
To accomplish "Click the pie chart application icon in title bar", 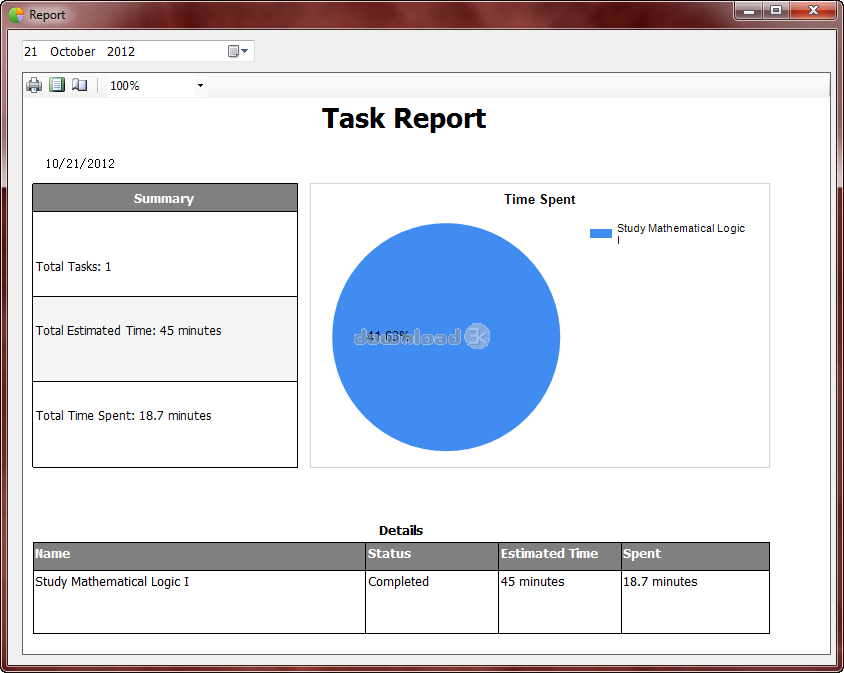I will tap(16, 15).
